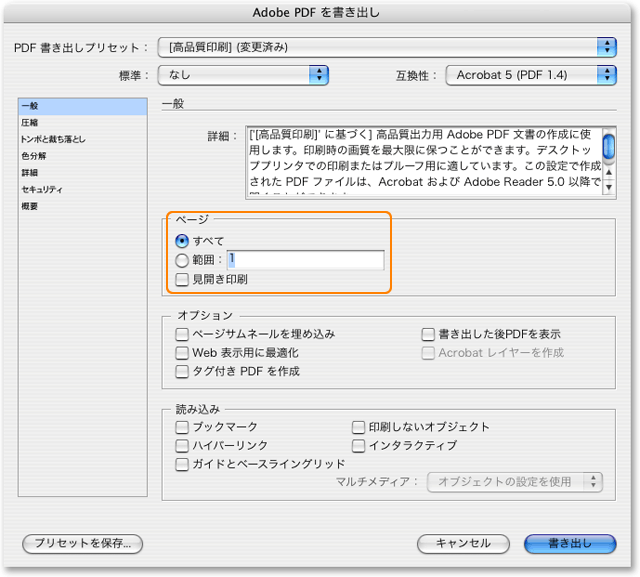Open the トンボと裁ち落とし settings panel
This screenshot has width=640, height=577.
[x=54, y=140]
